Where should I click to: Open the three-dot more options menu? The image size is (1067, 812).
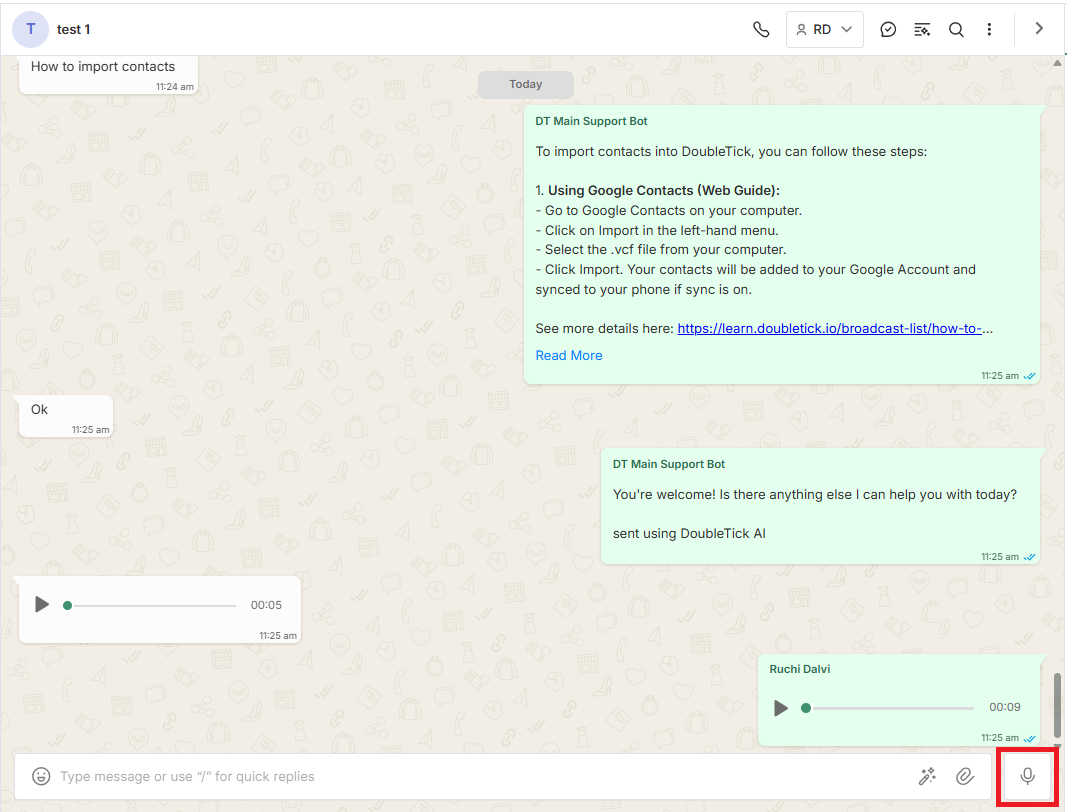(x=989, y=29)
